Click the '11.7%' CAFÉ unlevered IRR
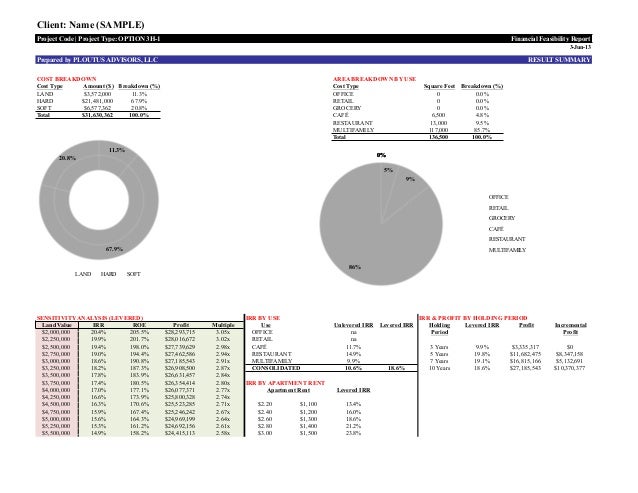This screenshot has height=493, width=638. [x=354, y=347]
